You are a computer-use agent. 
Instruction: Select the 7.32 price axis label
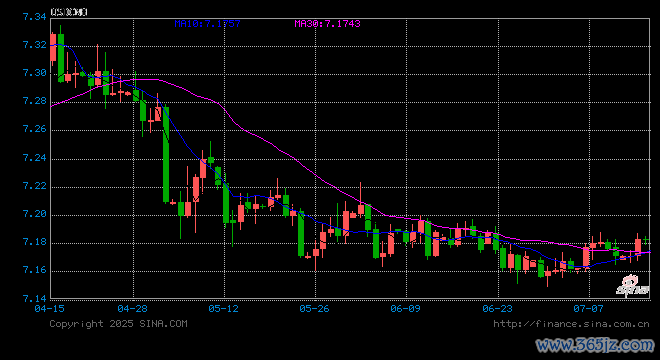35,45
